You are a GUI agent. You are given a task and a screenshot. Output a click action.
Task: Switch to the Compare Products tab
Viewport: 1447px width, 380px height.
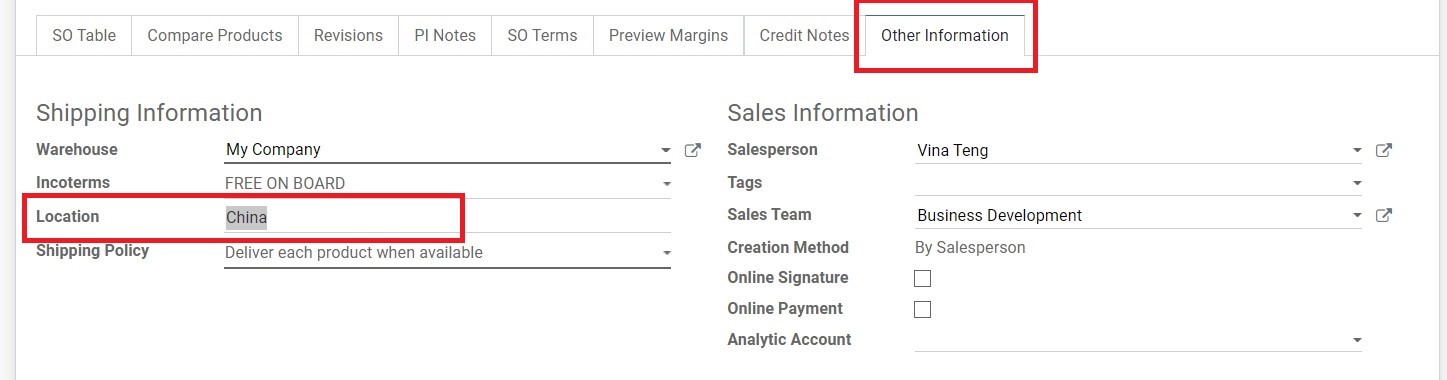pos(215,35)
